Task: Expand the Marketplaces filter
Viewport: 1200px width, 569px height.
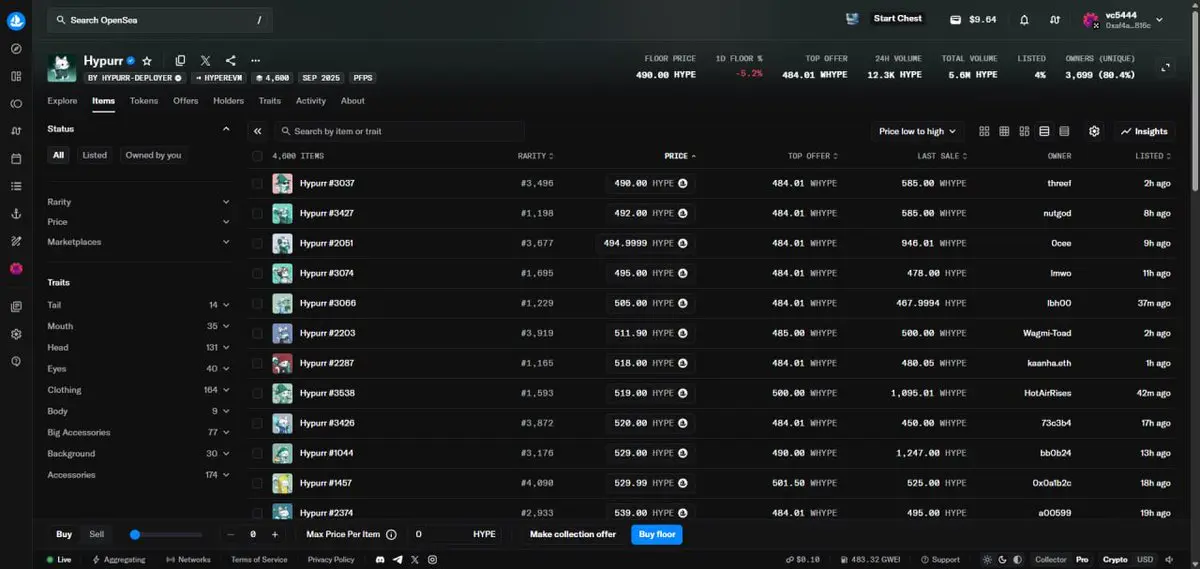Action: 139,242
